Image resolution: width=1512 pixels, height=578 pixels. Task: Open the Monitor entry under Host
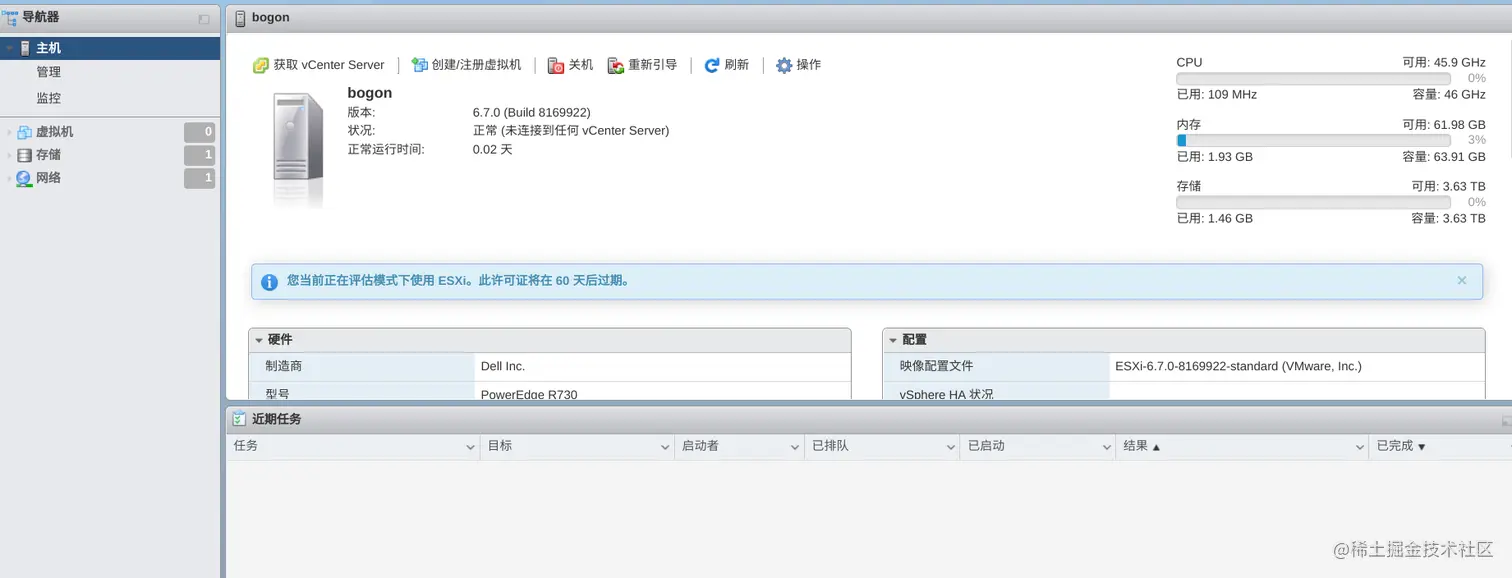(x=49, y=98)
